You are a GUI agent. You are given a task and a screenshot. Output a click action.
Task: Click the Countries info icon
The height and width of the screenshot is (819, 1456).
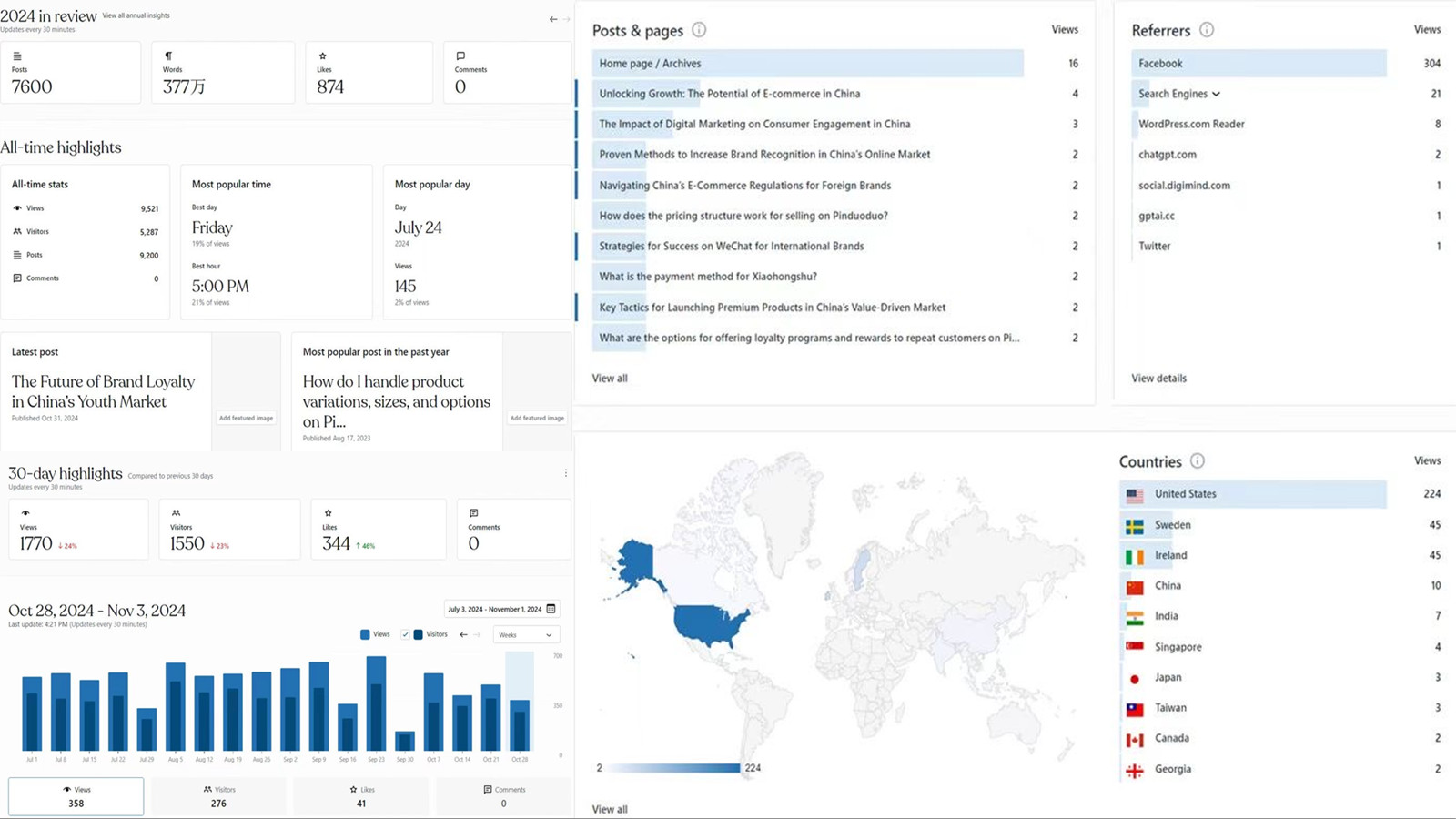tap(1198, 461)
